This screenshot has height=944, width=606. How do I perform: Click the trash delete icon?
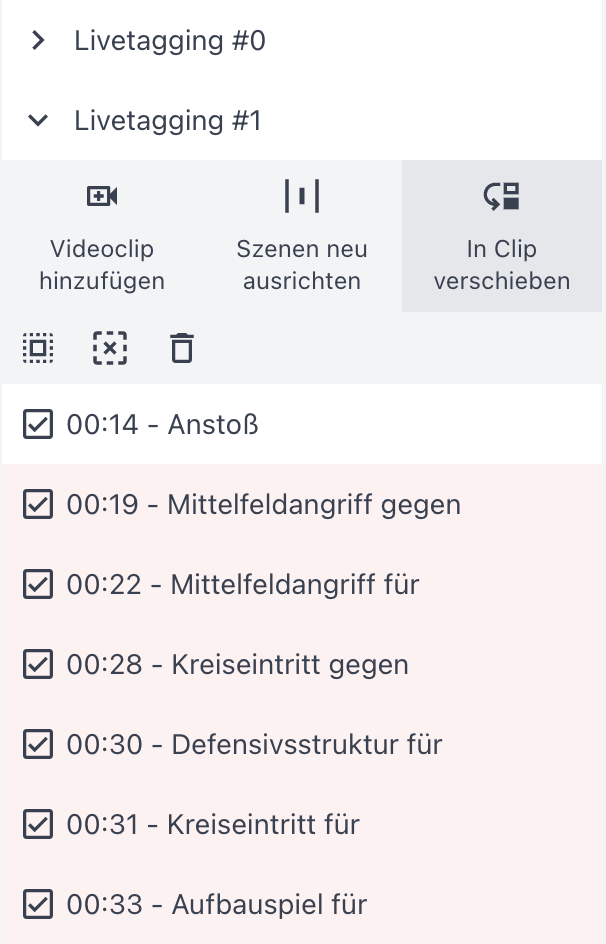coord(181,348)
